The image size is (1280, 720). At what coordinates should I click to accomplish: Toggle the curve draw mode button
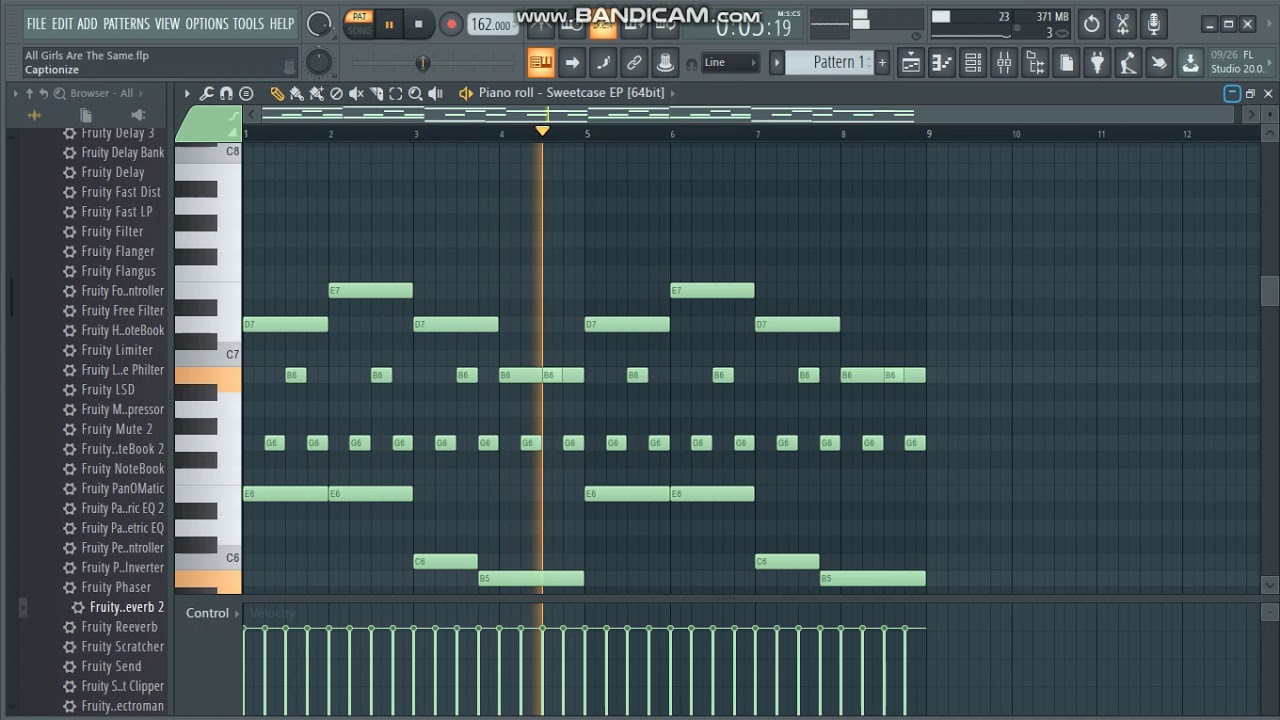[x=604, y=63]
